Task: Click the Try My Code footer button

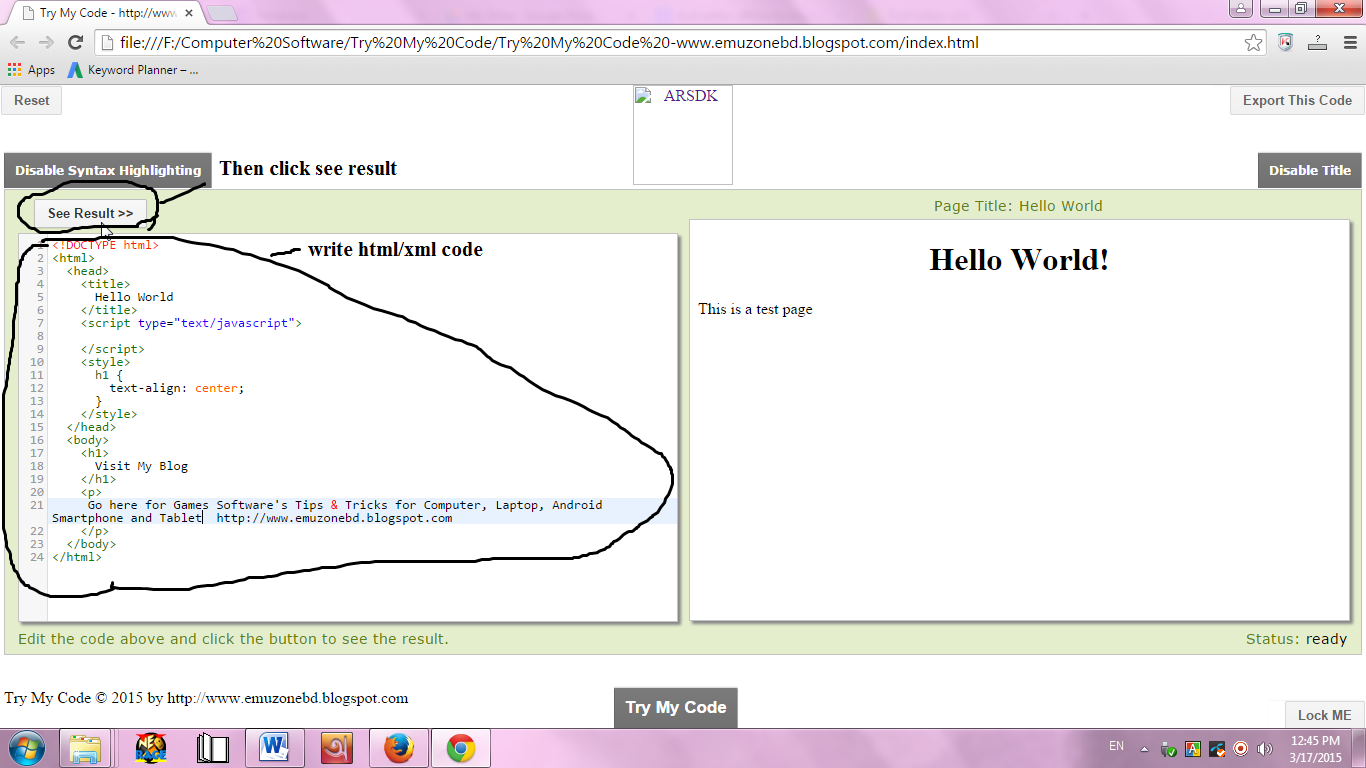Action: [x=676, y=707]
